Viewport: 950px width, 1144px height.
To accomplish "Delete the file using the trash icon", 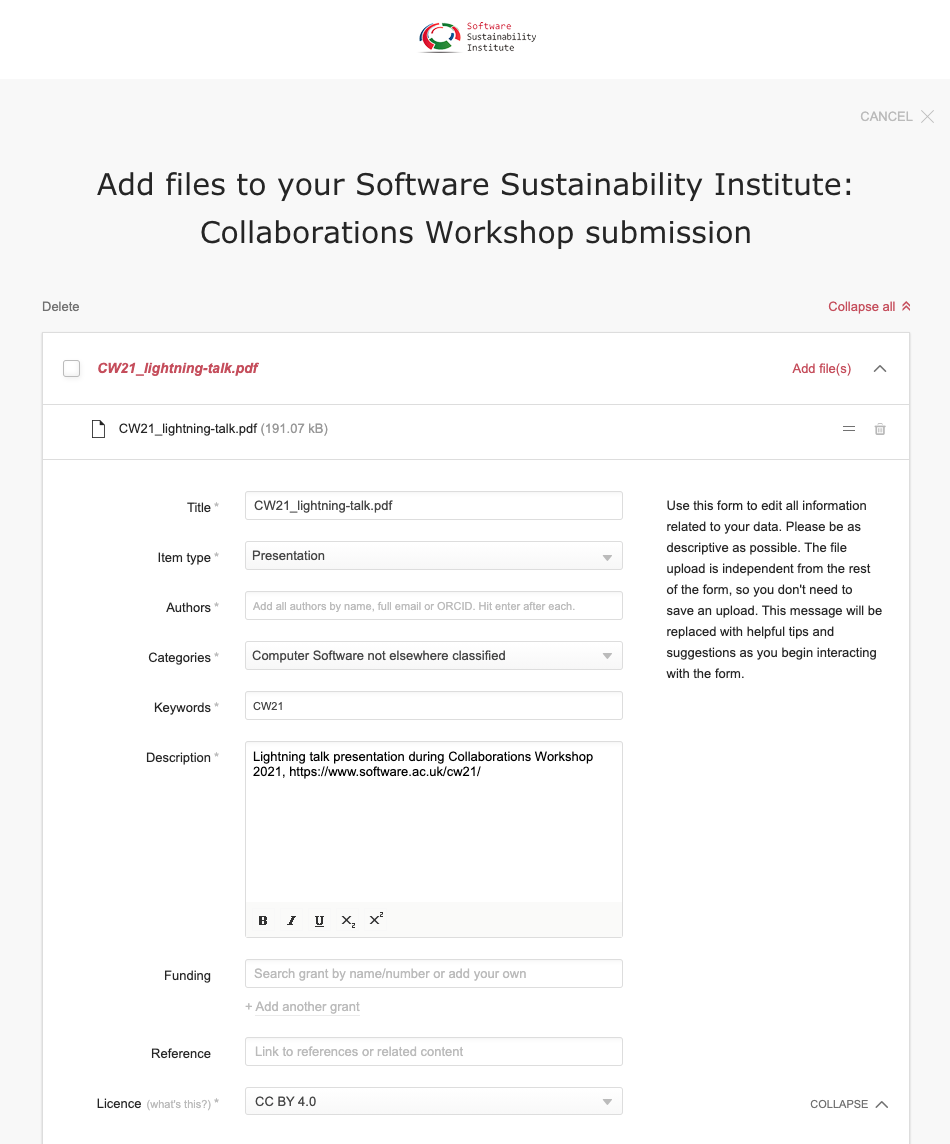I will click(x=880, y=429).
